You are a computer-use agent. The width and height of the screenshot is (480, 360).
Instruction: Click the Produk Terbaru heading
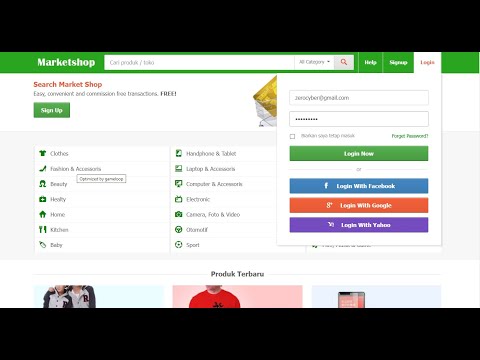click(237, 274)
